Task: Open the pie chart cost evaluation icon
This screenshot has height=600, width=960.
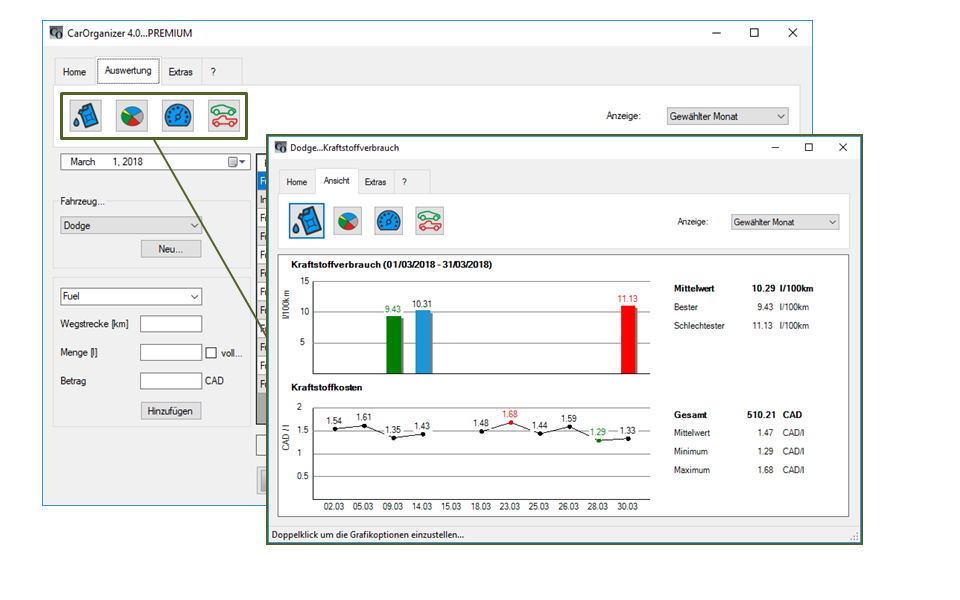Action: pos(131,116)
